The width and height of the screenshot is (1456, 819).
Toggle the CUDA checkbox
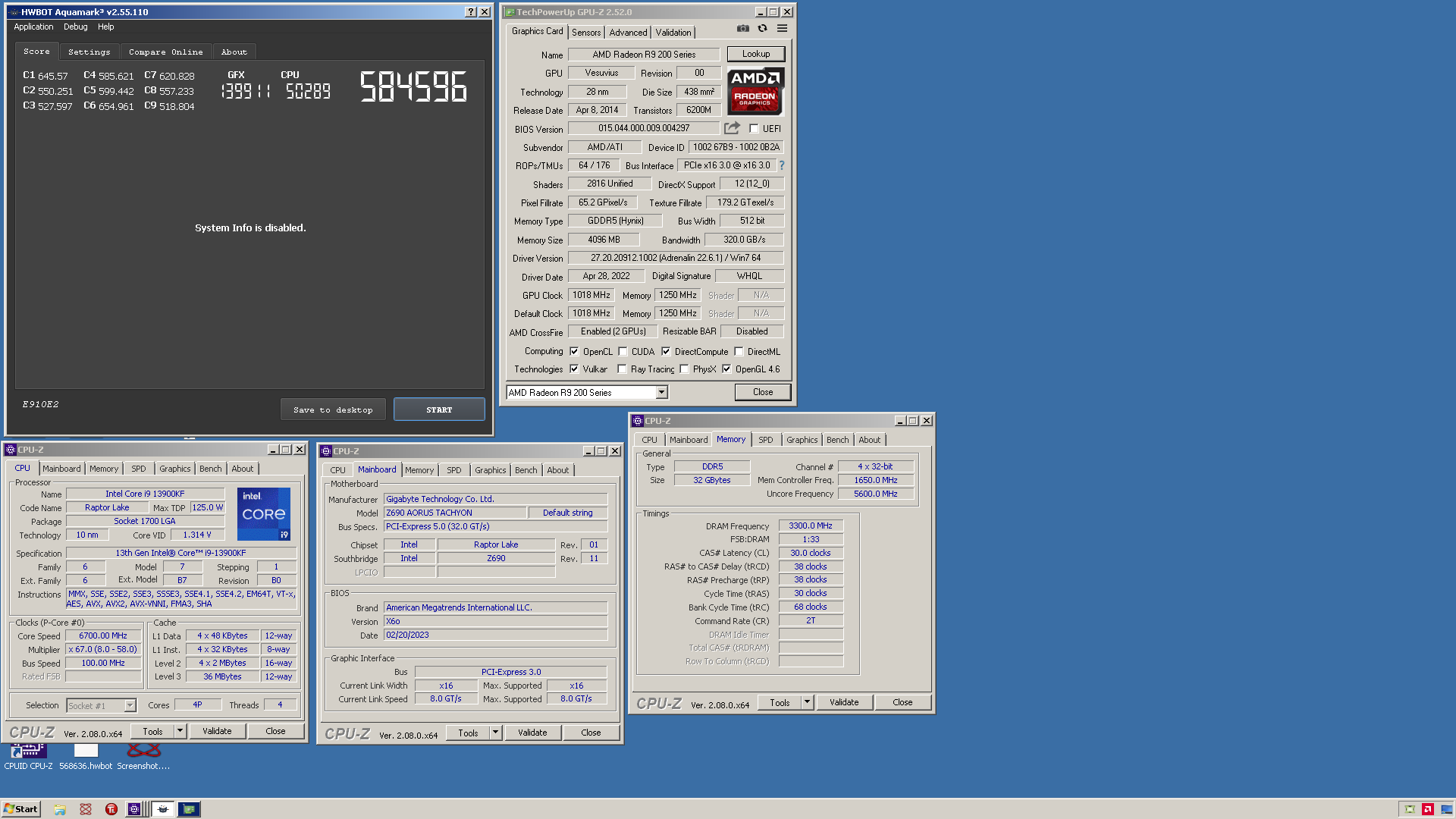[623, 352]
